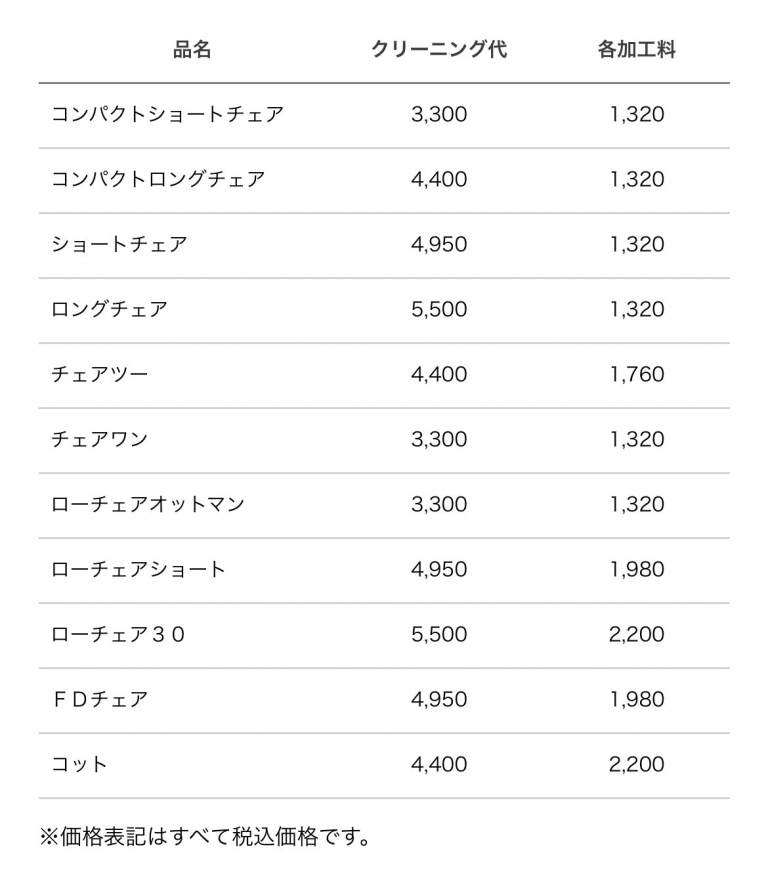Screen dimensions: 768x874
Task: Click the ローチェア３０ product name
Action: coord(119,634)
